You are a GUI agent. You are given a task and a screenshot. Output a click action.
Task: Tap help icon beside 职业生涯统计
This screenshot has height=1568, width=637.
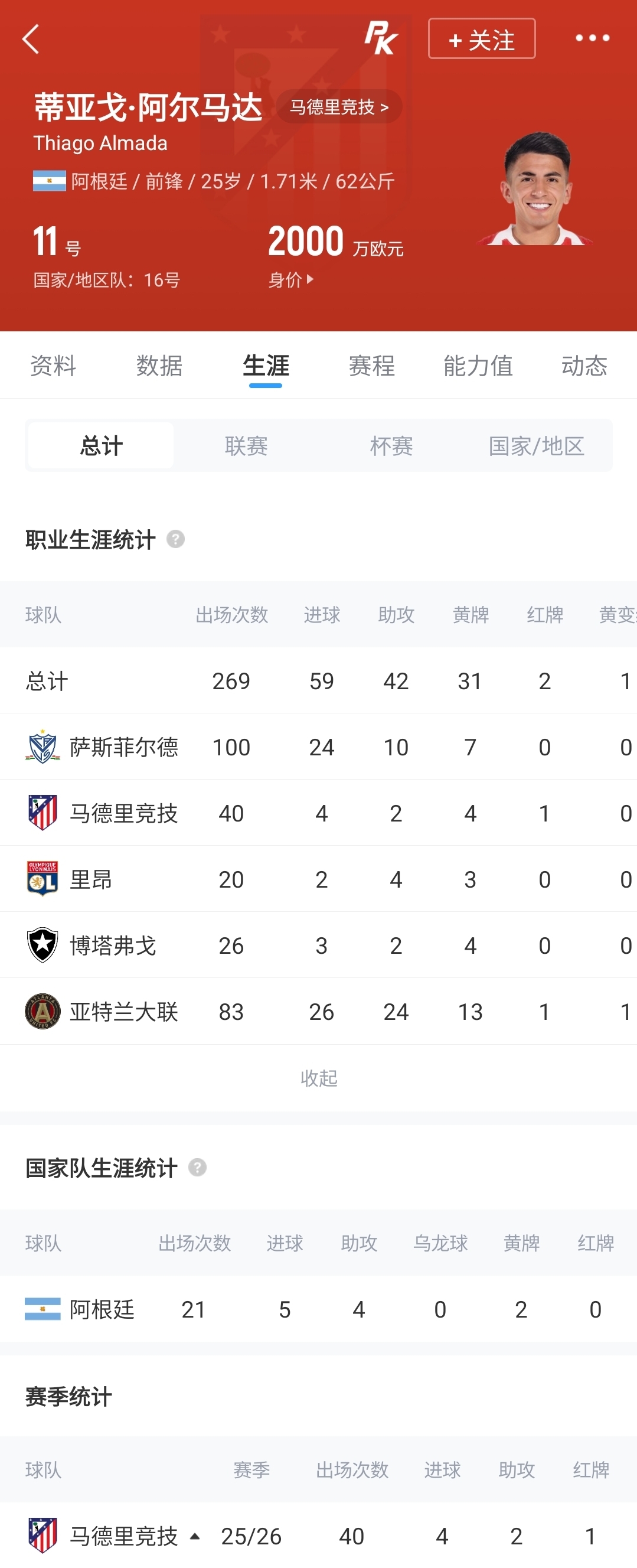175,539
